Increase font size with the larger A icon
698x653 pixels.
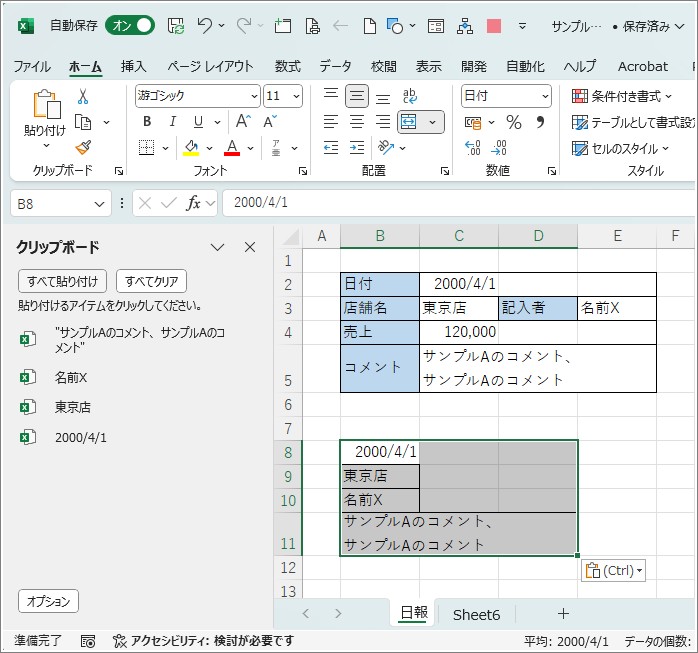(x=243, y=122)
